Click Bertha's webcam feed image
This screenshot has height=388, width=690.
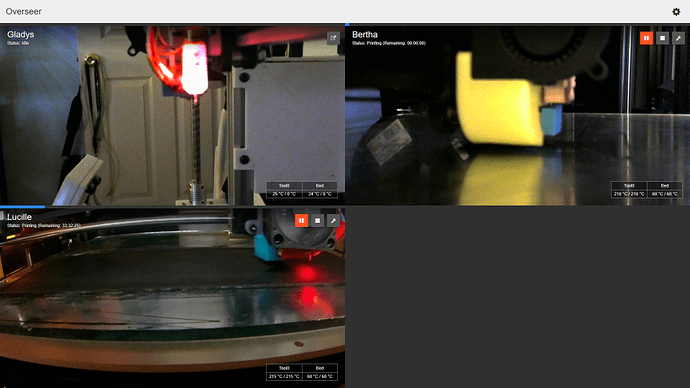pyautogui.click(x=518, y=115)
